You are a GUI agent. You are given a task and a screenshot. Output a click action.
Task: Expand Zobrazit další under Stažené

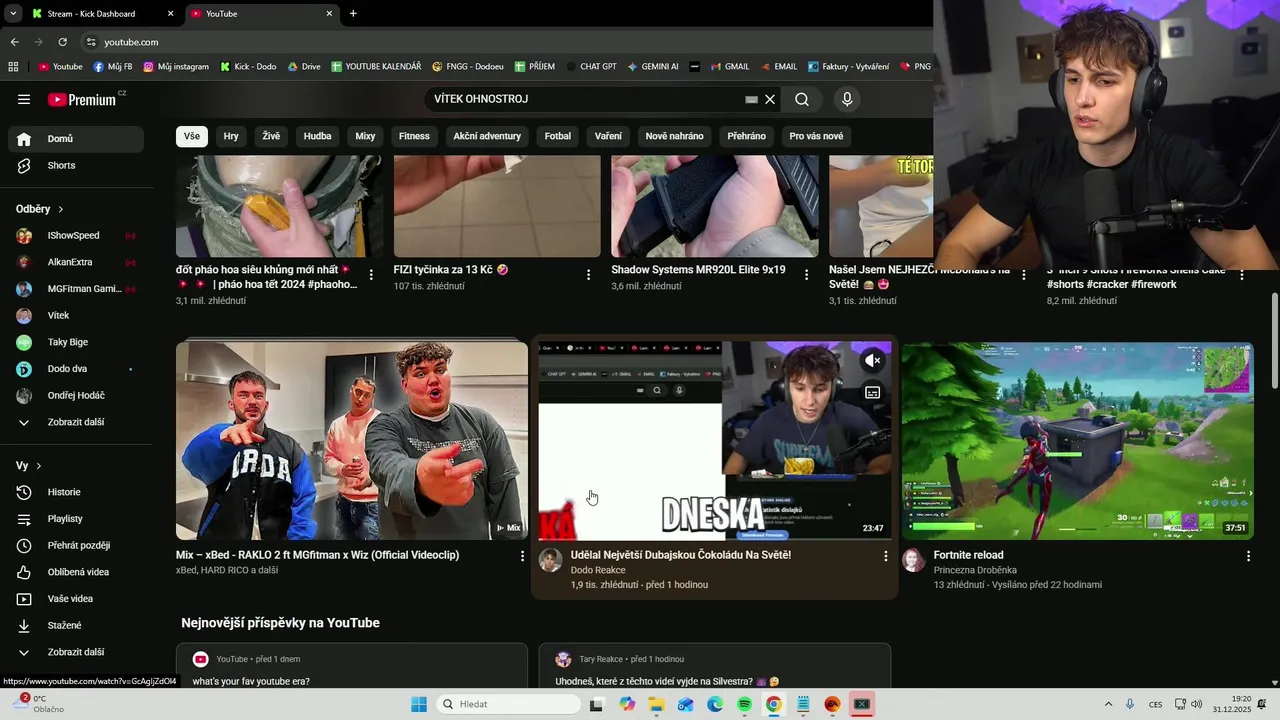76,652
